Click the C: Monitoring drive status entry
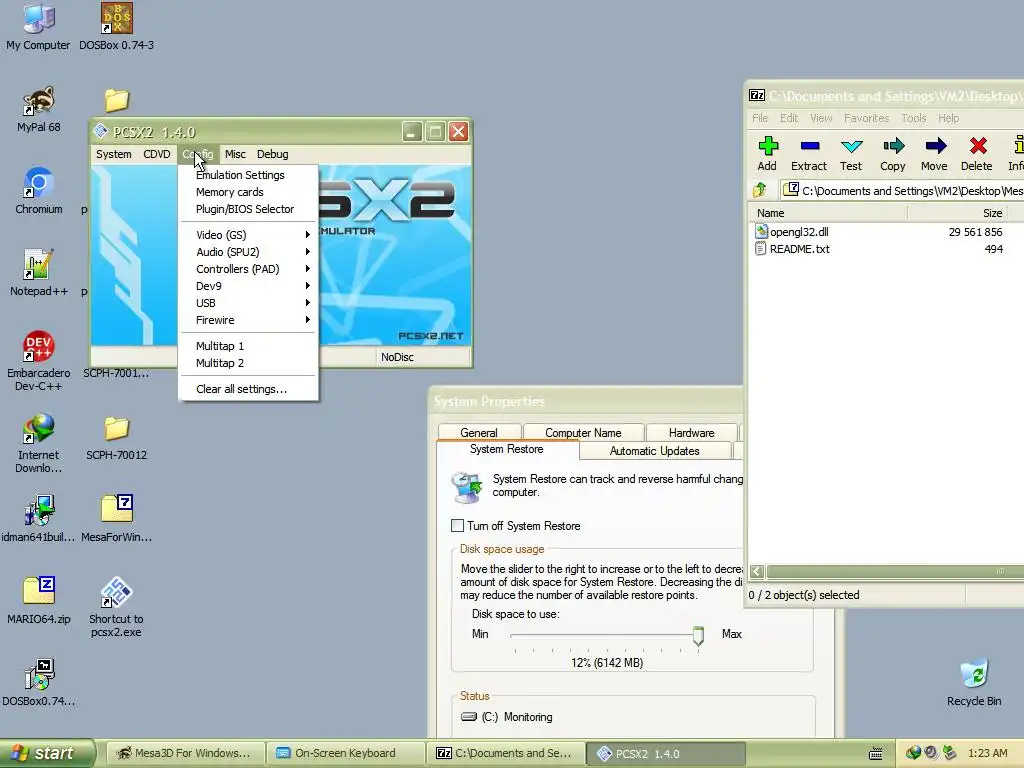Image resolution: width=1024 pixels, height=768 pixels. [x=507, y=717]
